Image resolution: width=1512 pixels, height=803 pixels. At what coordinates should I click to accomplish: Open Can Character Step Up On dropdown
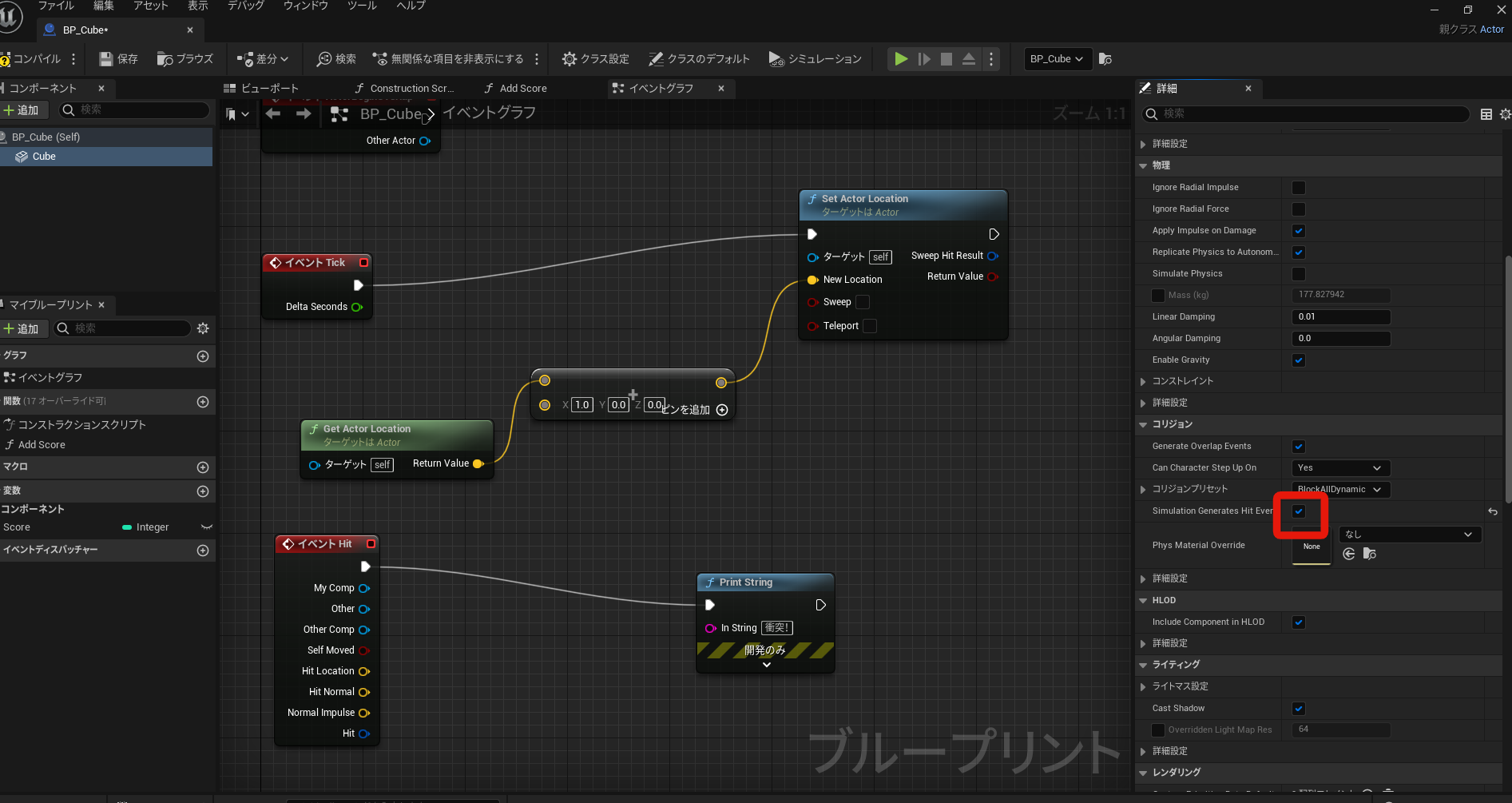(x=1340, y=468)
